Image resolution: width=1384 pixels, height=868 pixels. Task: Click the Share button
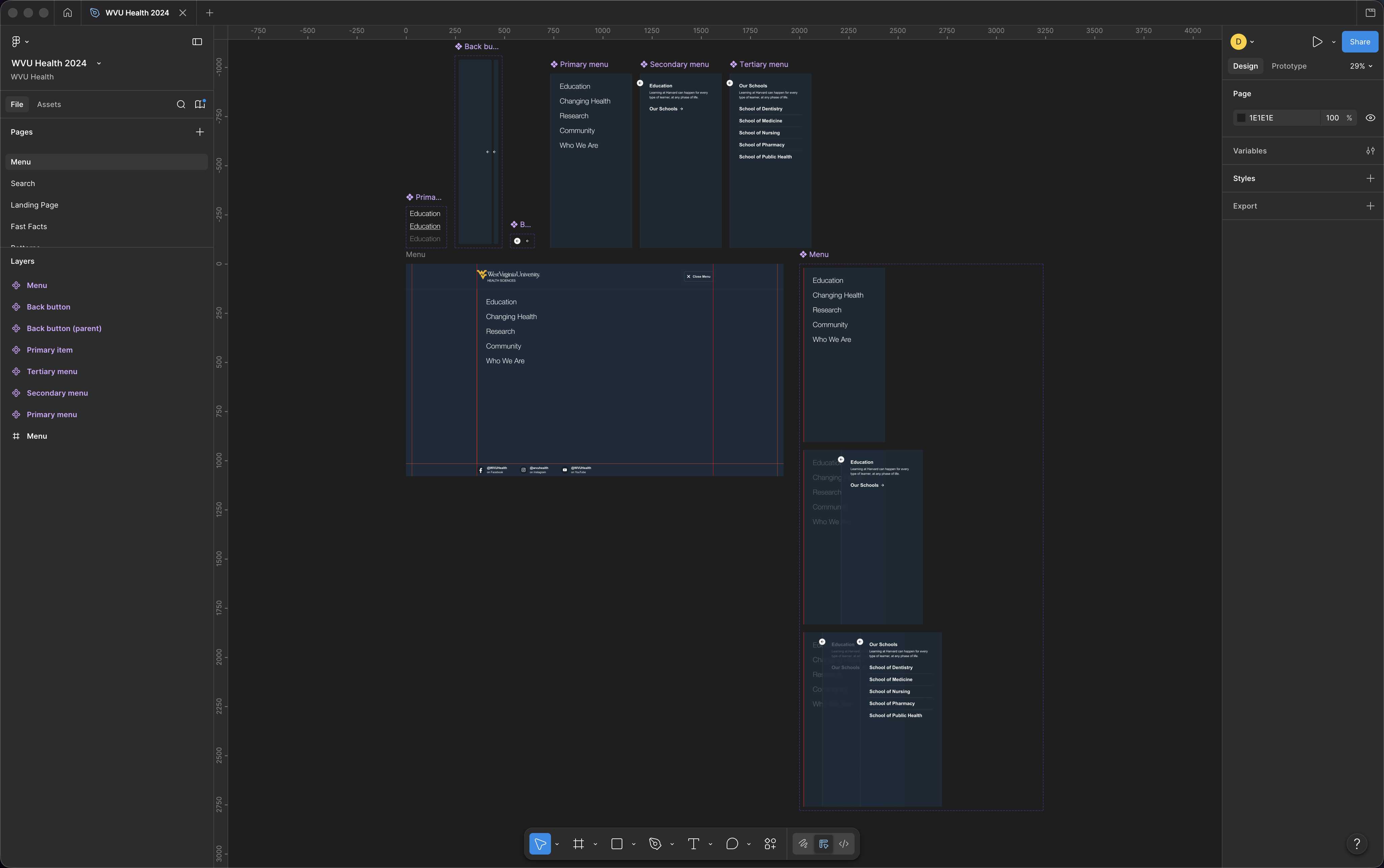click(1359, 42)
